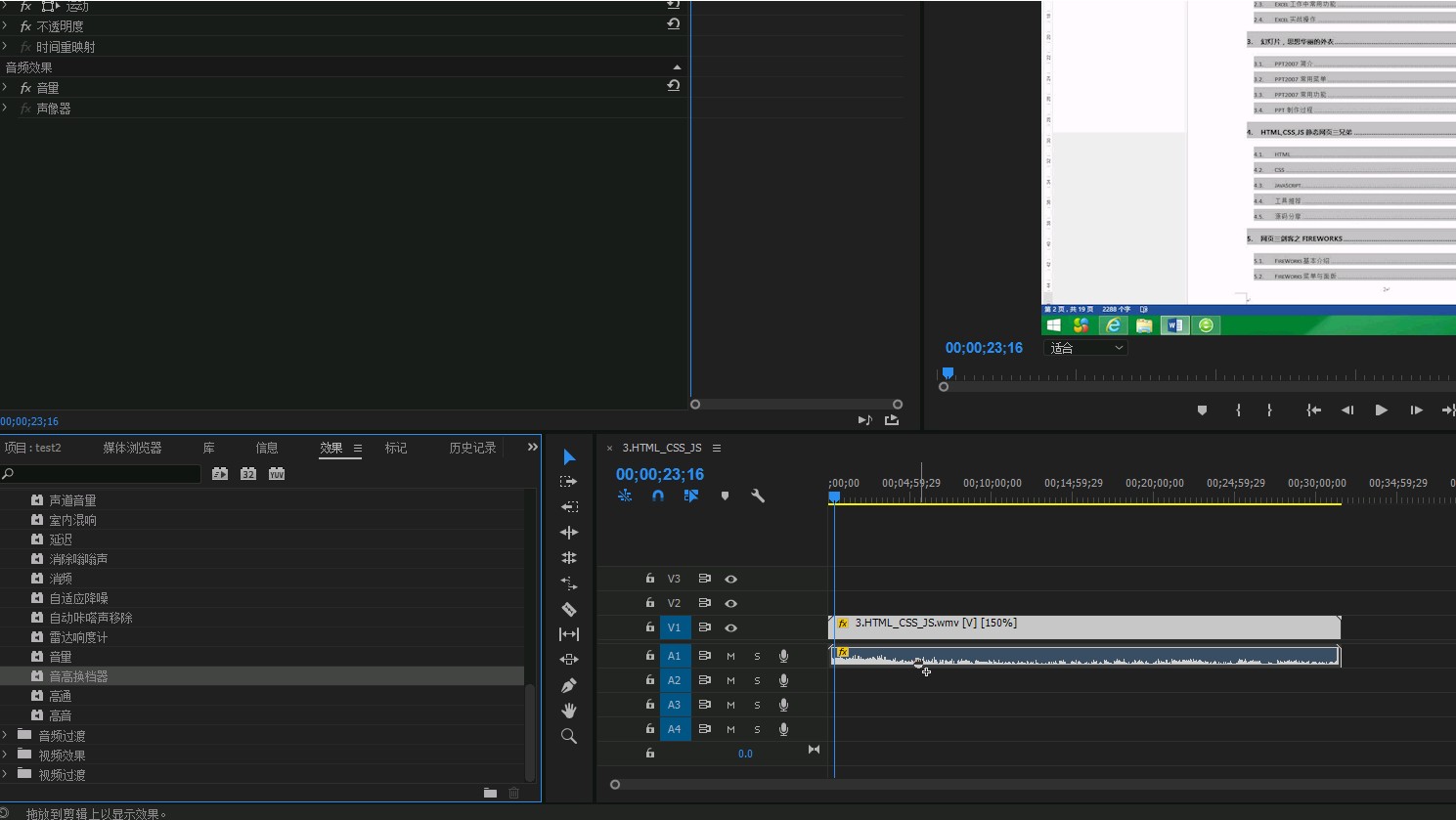Screen dimensions: 1456x820
Task: Select the Zoom tool
Action: pyautogui.click(x=569, y=736)
